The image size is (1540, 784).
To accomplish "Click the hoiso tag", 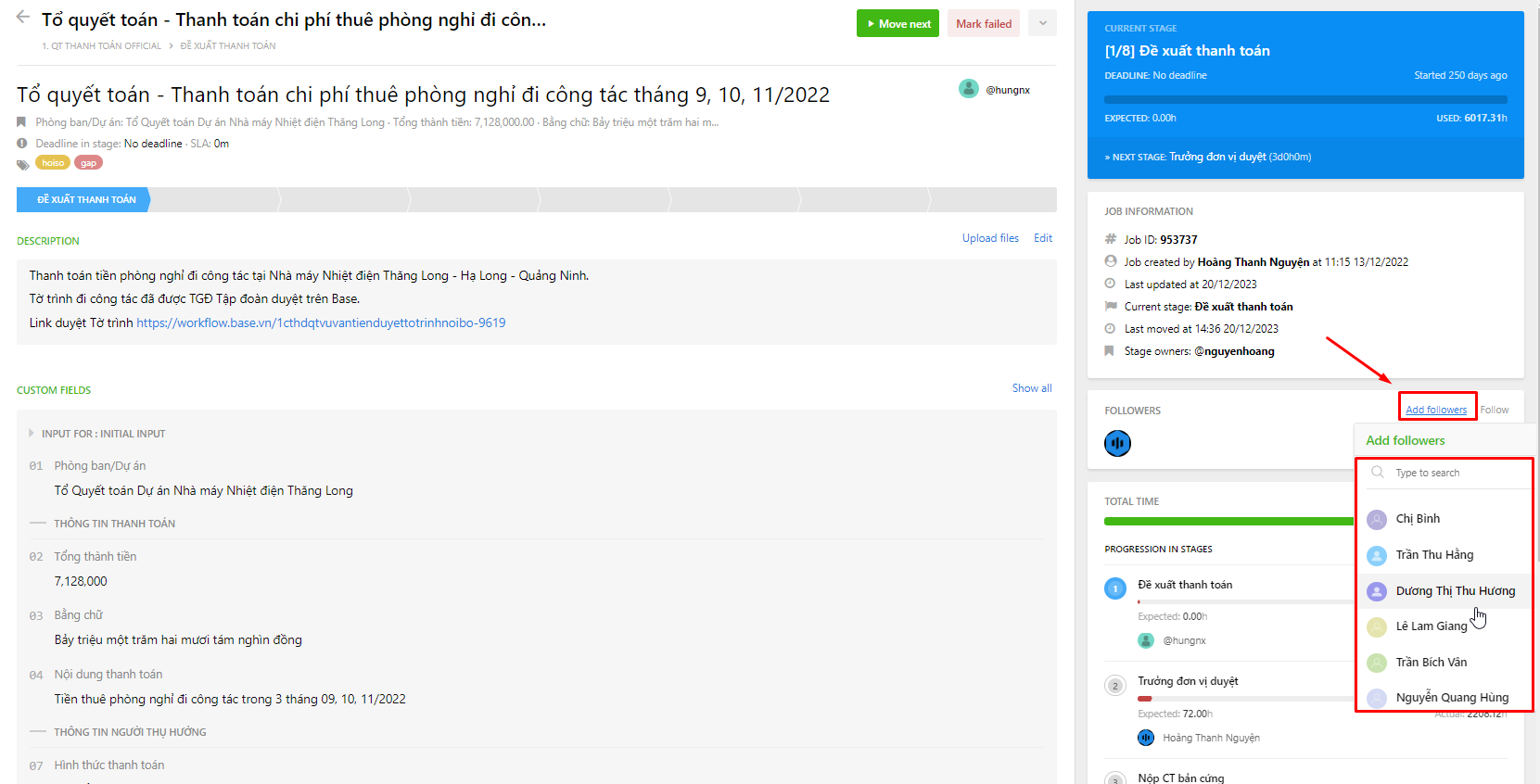I will coord(53,163).
